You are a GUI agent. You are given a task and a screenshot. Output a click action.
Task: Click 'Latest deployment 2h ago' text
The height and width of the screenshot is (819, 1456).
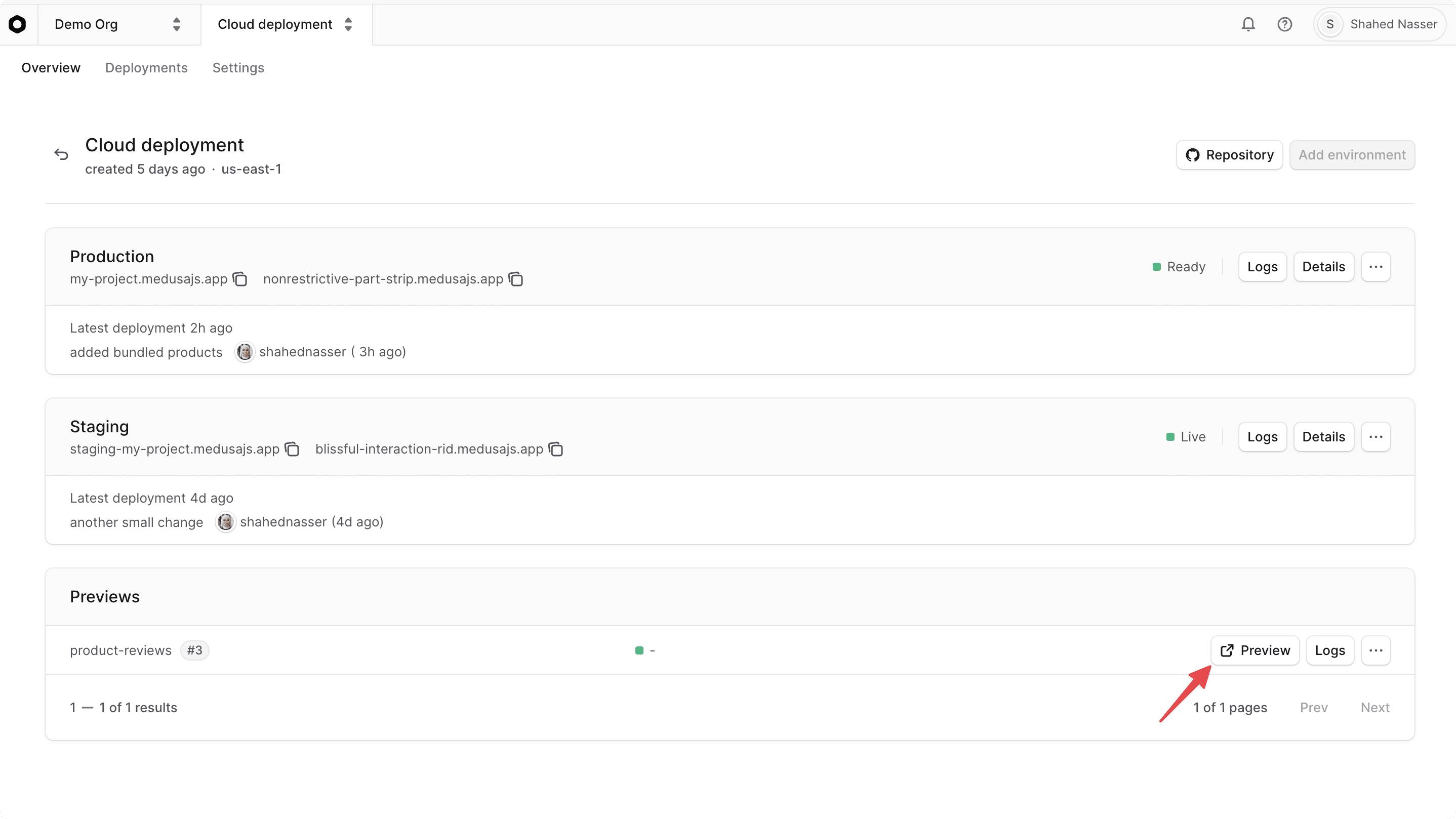click(151, 329)
